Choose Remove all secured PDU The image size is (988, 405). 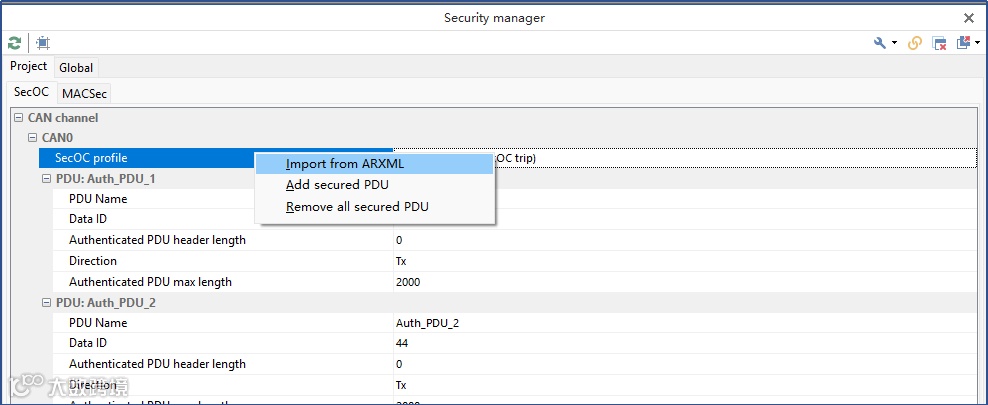(357, 207)
